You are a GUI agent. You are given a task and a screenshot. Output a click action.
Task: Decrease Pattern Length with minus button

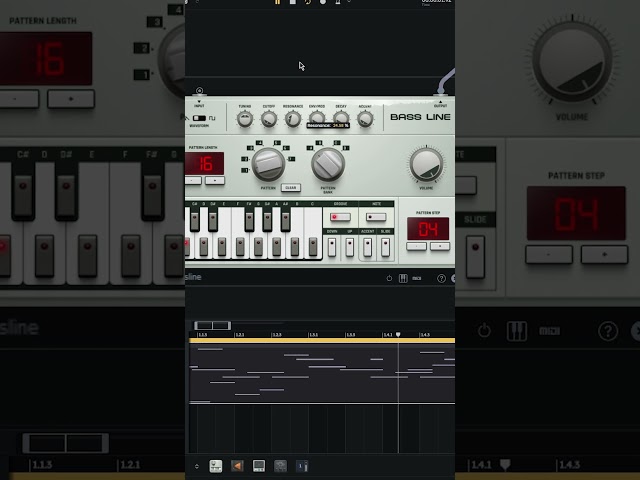193,180
